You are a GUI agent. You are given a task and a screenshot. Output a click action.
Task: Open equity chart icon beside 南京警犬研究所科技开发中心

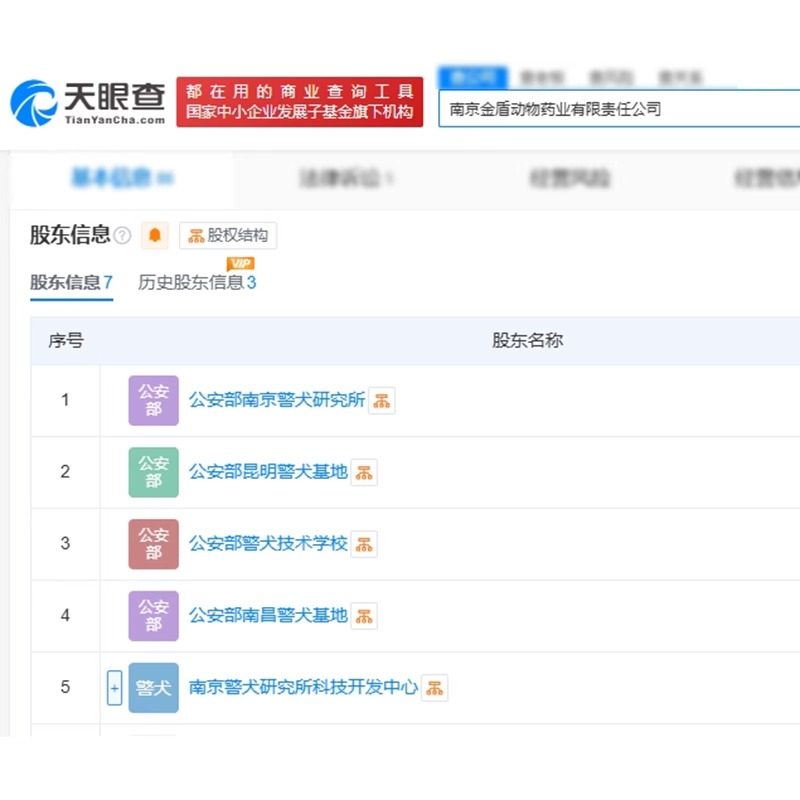click(x=434, y=688)
